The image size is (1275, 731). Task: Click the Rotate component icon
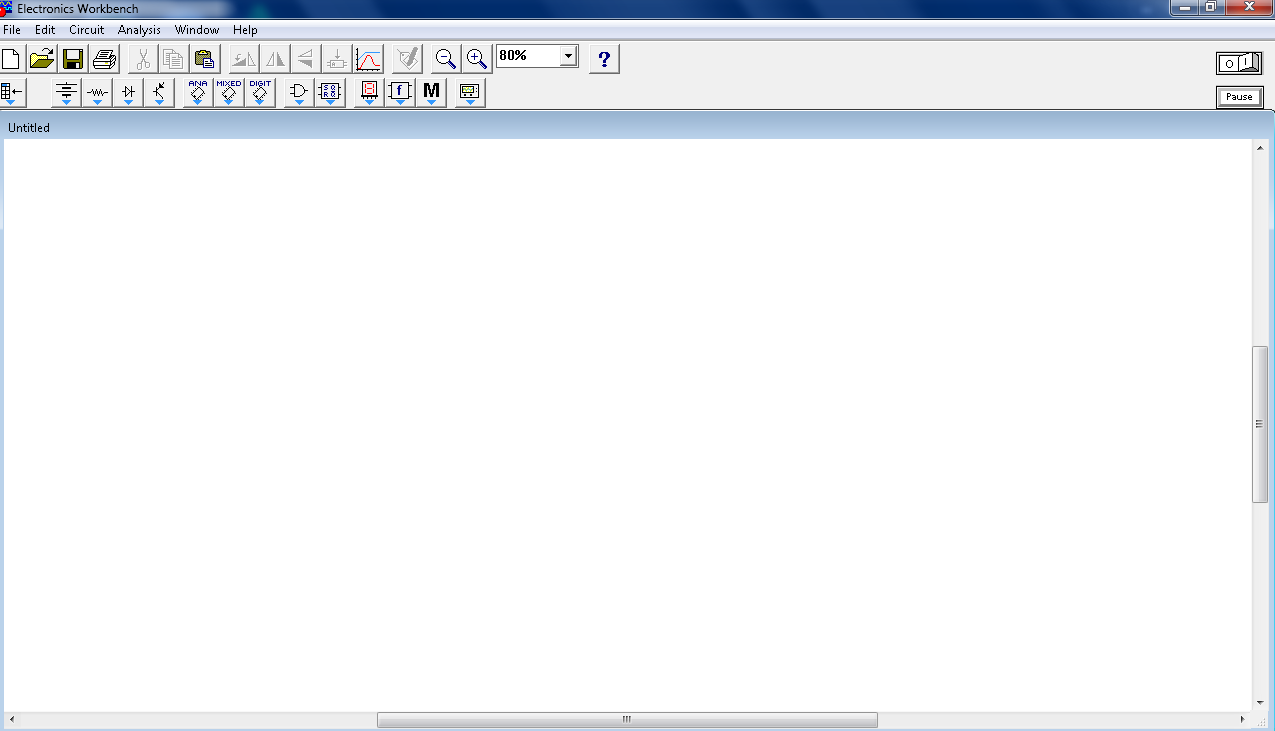244,59
